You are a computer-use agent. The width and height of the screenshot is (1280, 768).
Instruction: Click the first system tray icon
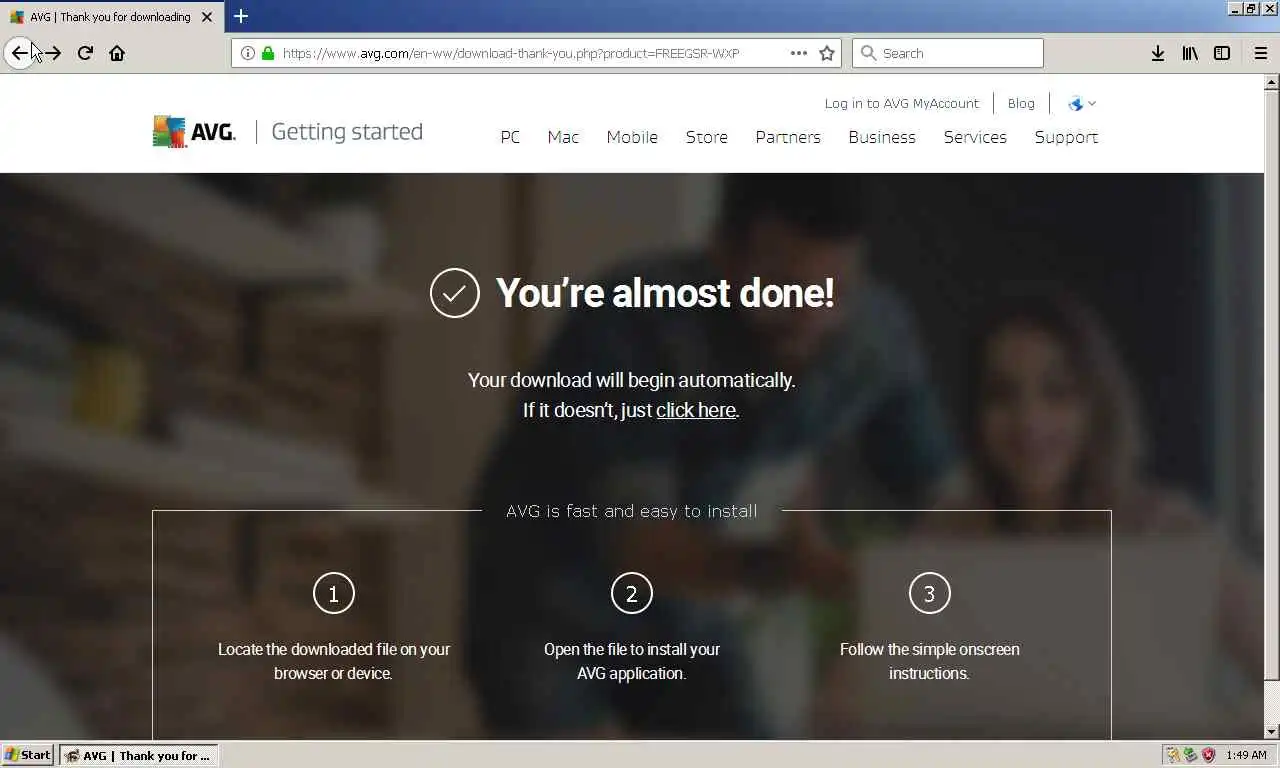(1174, 755)
